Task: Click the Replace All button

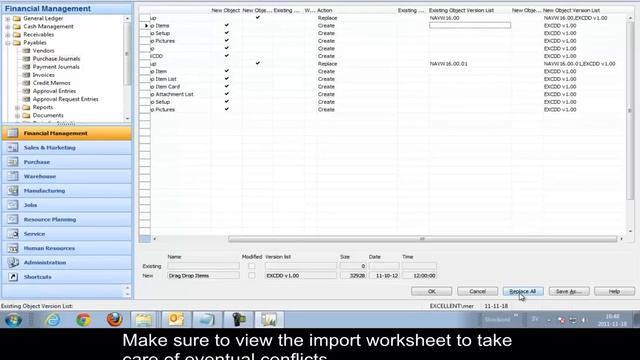Action: pos(523,291)
